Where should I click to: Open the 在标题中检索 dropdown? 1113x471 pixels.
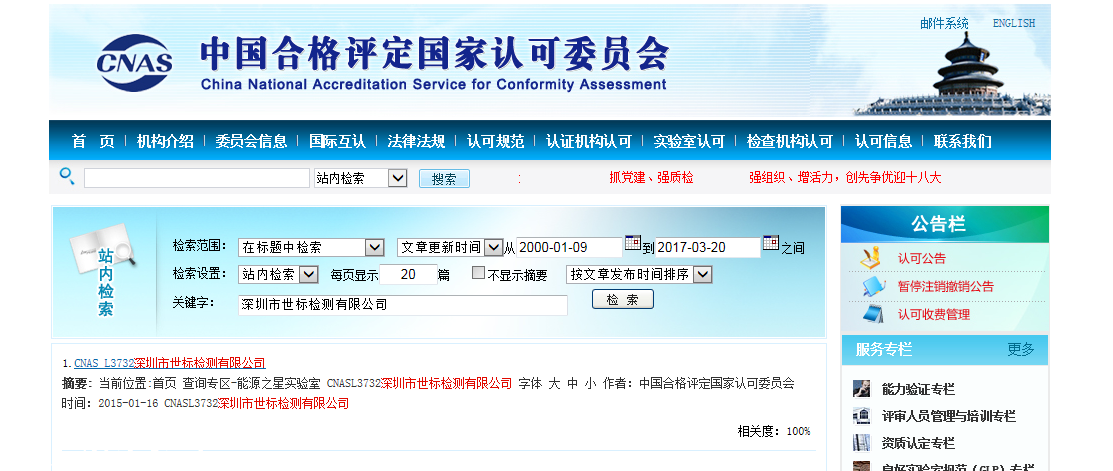coord(311,247)
